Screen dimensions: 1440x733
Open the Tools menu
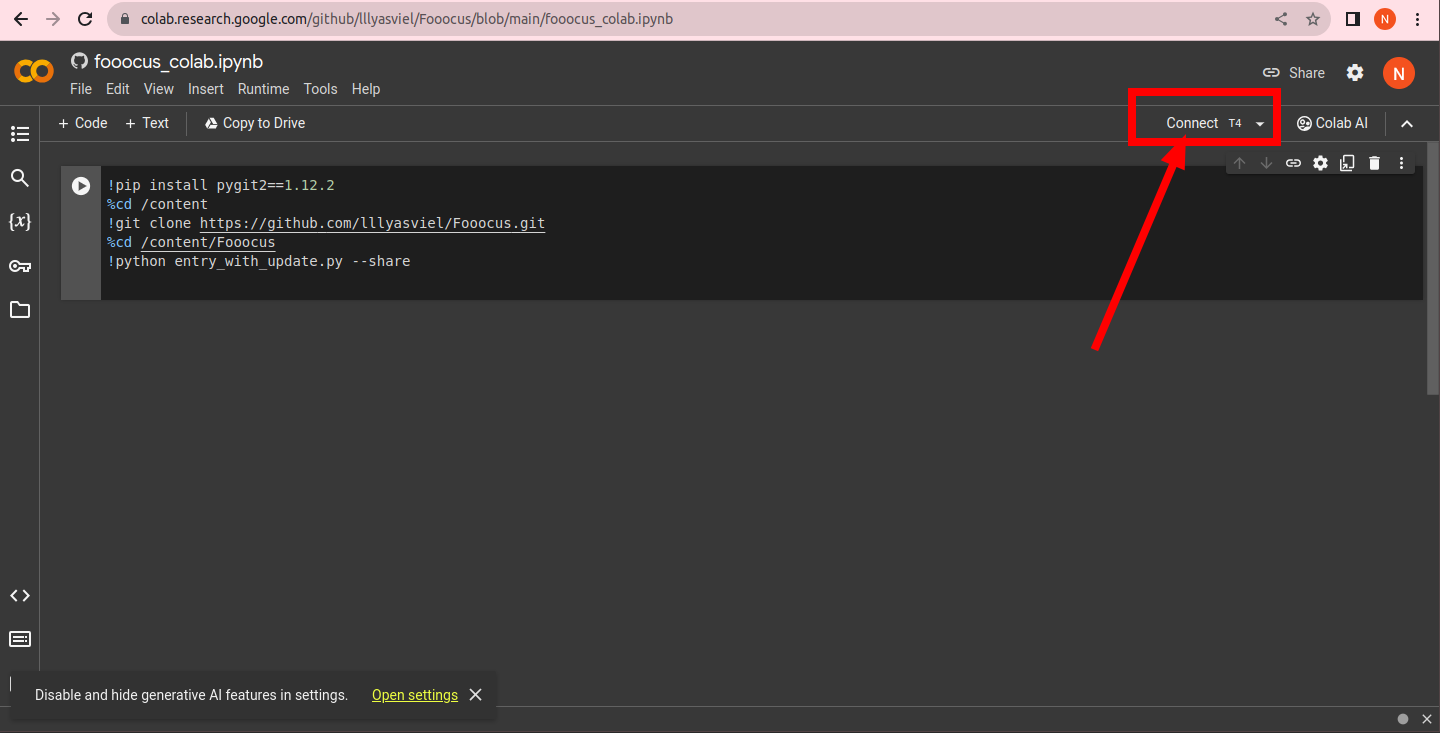[320, 89]
